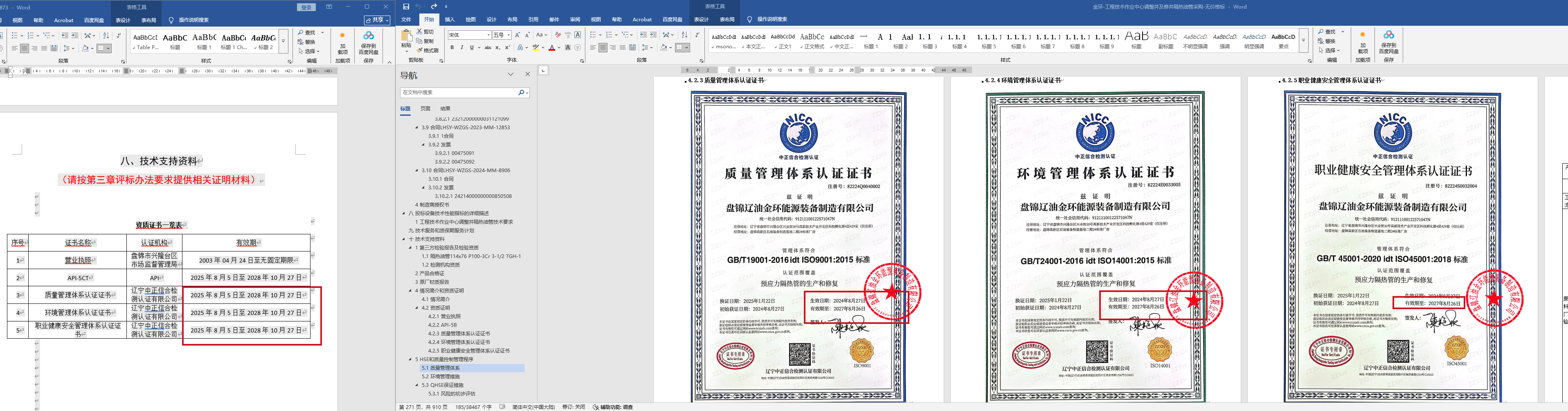1568x411 pixels.
Task: Click the 登录 sign-in button in the 873 window
Action: [306, 7]
